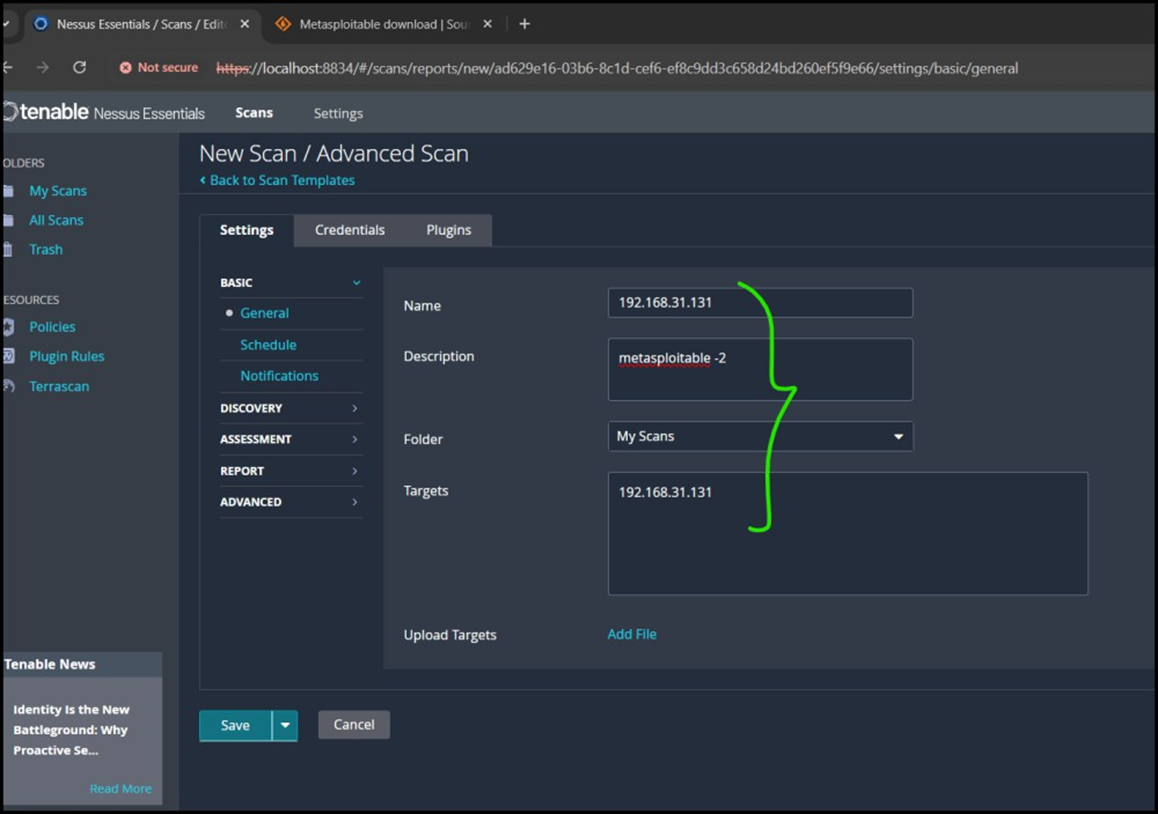Expand the ASSESSMENT section
The height and width of the screenshot is (814, 1158).
click(291, 439)
